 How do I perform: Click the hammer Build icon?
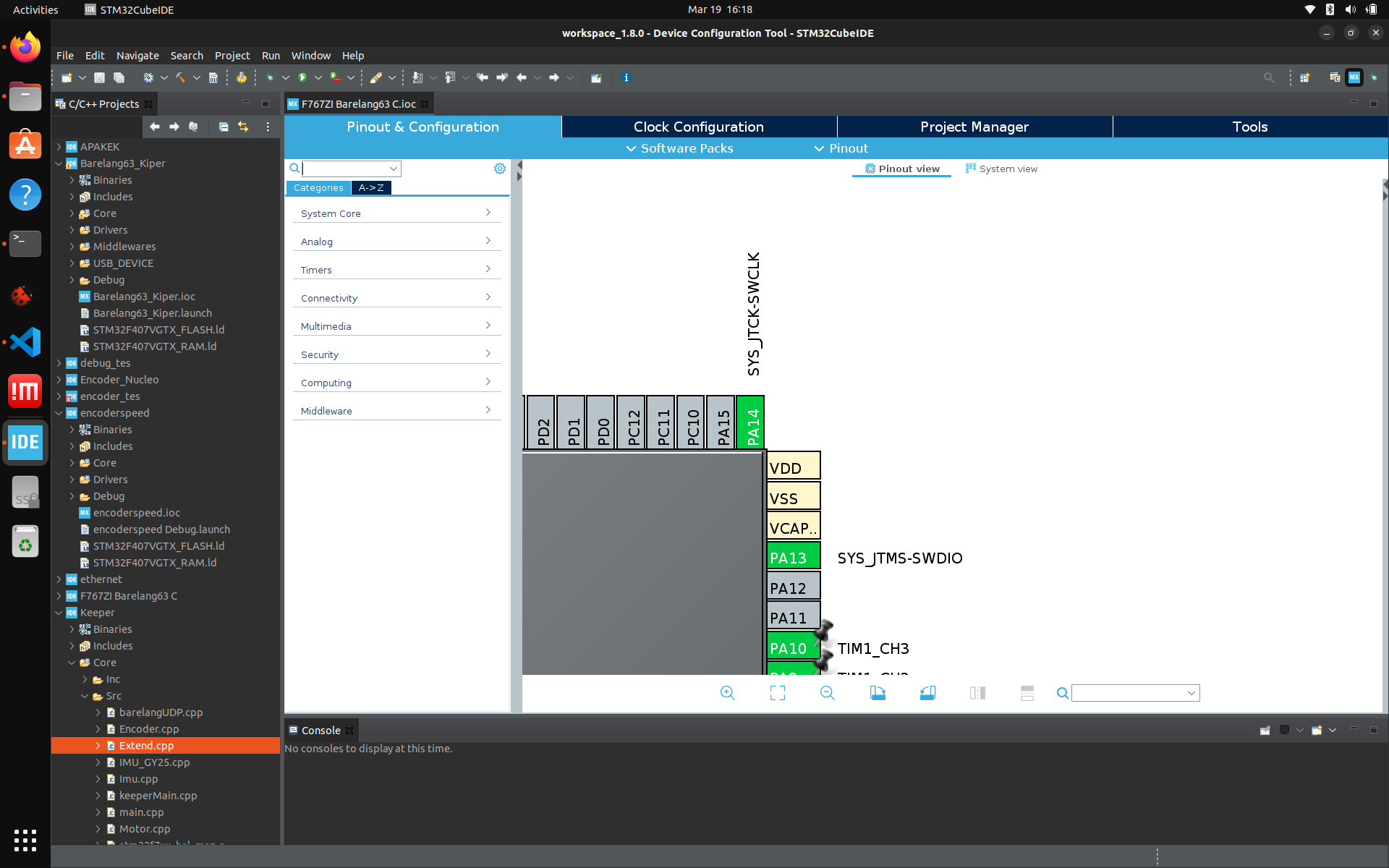click(x=180, y=77)
